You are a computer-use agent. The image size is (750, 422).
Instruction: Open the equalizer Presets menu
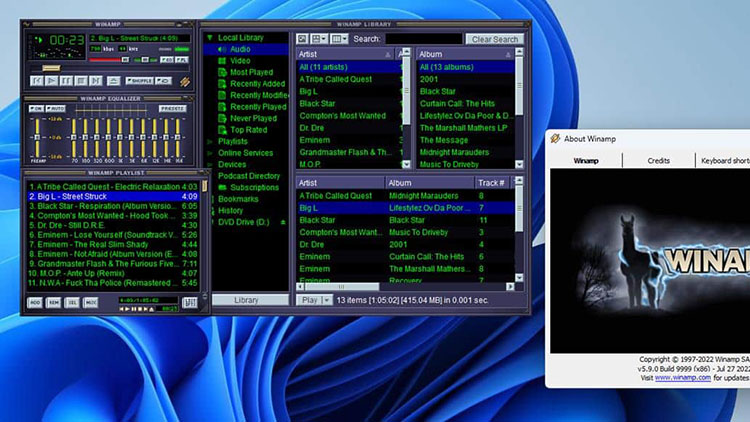click(x=172, y=109)
